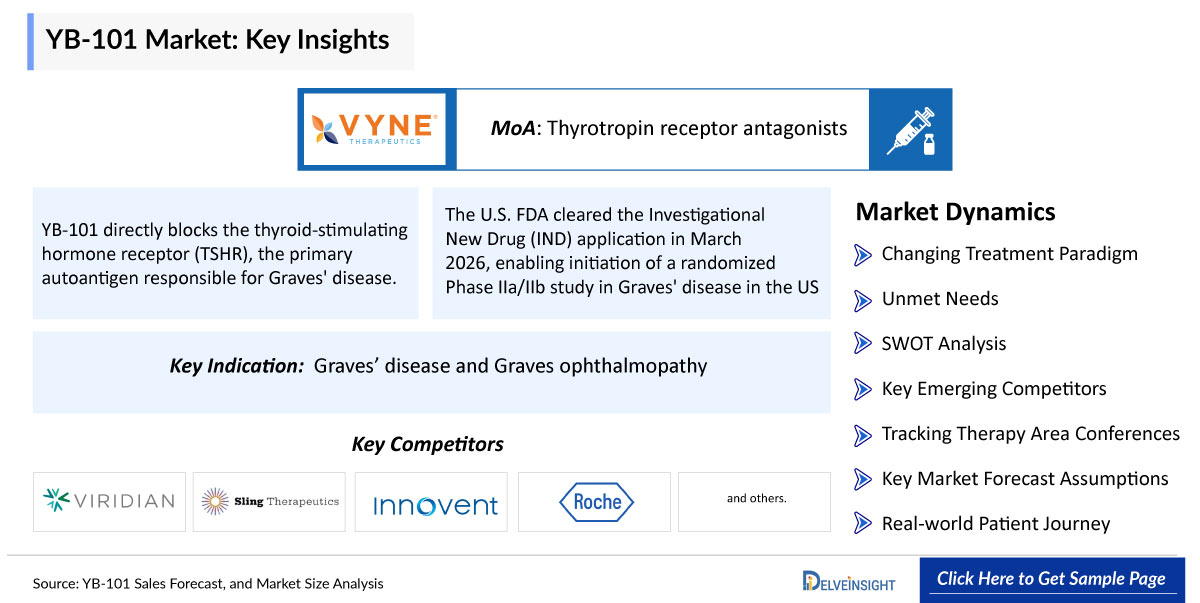
Task: Click the arrow icon beside SWOT Analysis
Action: 863,344
